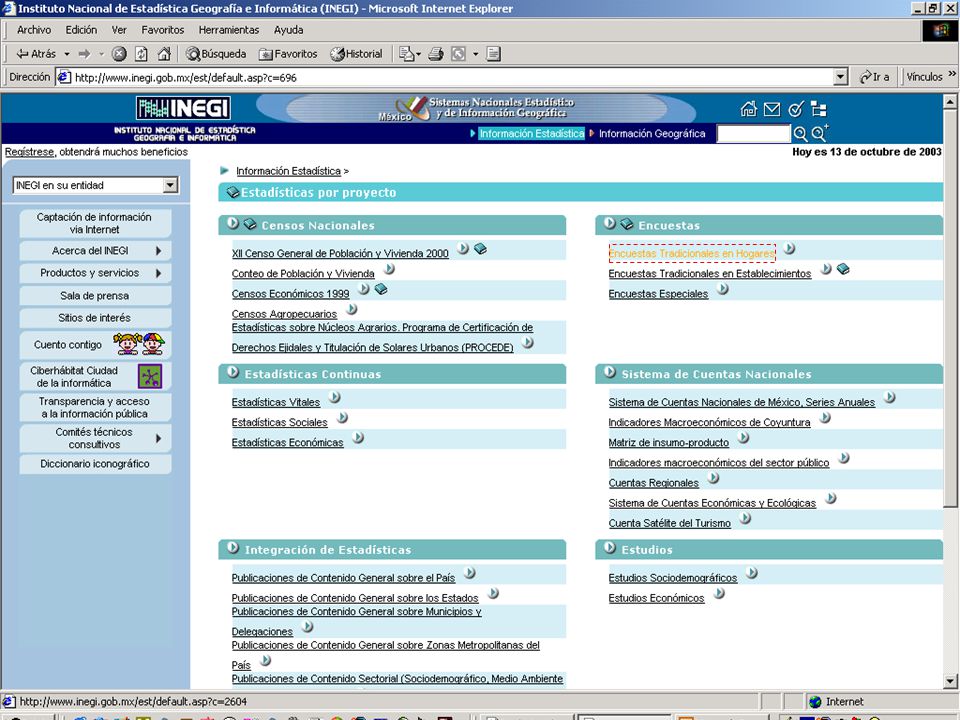Click the advanced search magnifier plus icon
960x720 pixels.
(819, 133)
